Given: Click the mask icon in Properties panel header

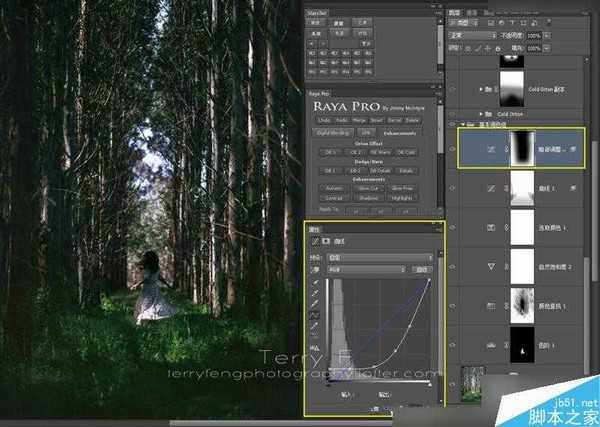Looking at the screenshot, I should 326,241.
